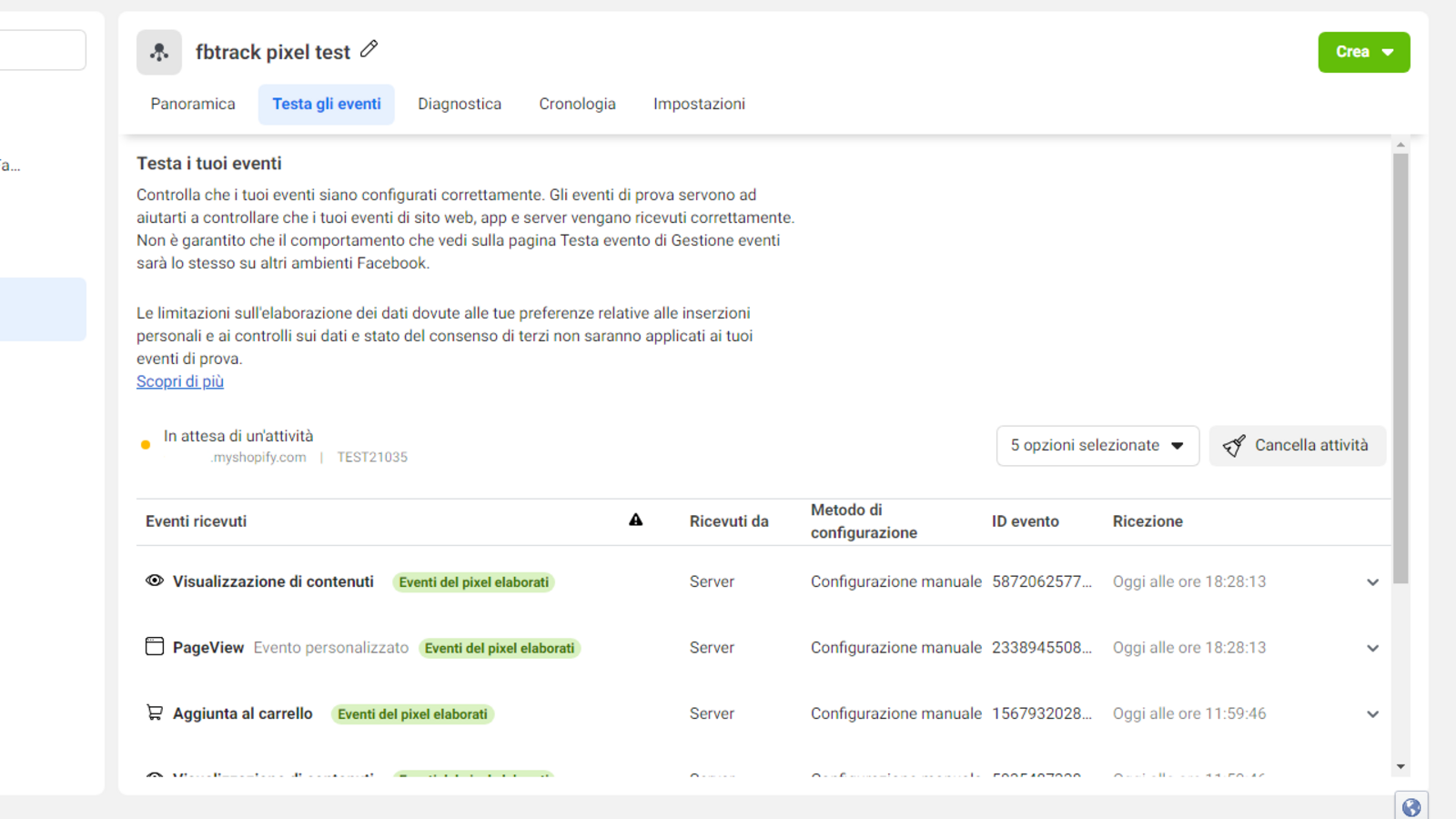Switch to the Panoramica tab

click(193, 104)
